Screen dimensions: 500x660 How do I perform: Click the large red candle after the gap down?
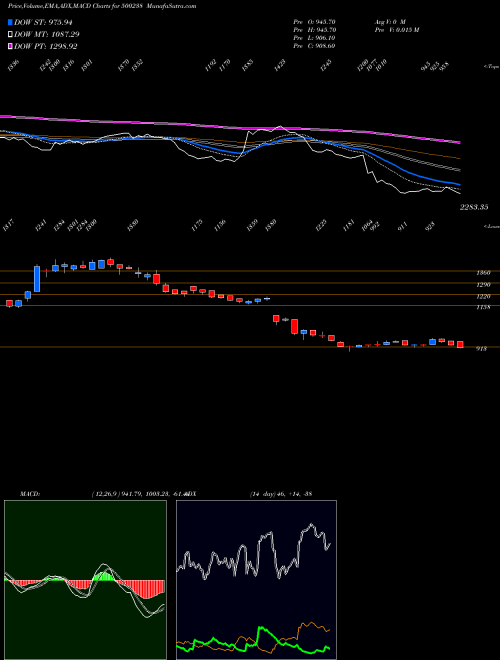click(x=295, y=326)
